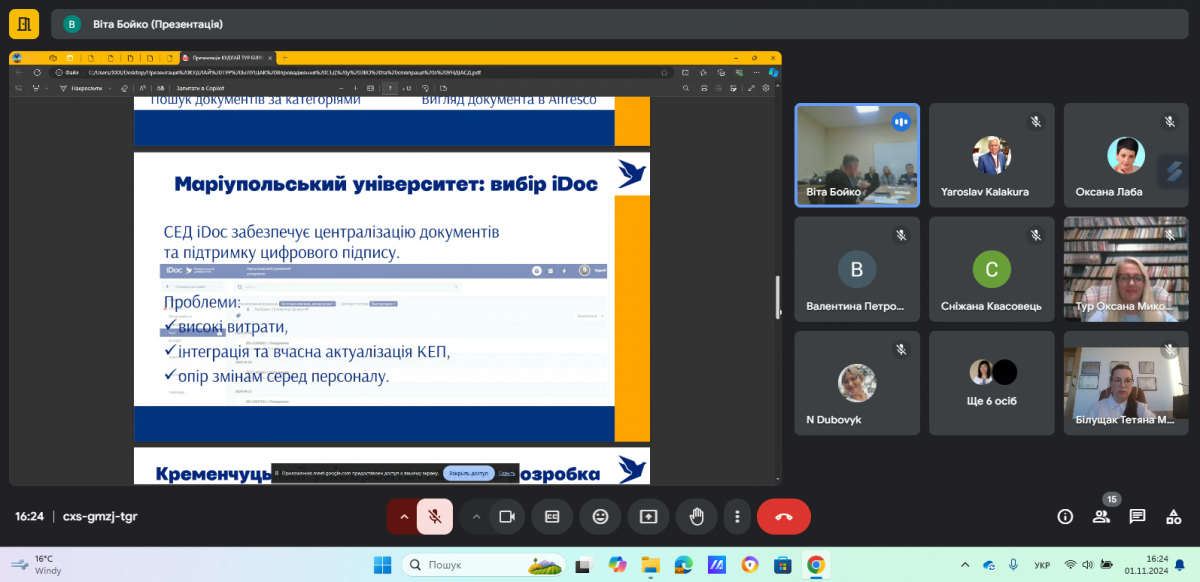Toggle closed captions

coord(552,516)
